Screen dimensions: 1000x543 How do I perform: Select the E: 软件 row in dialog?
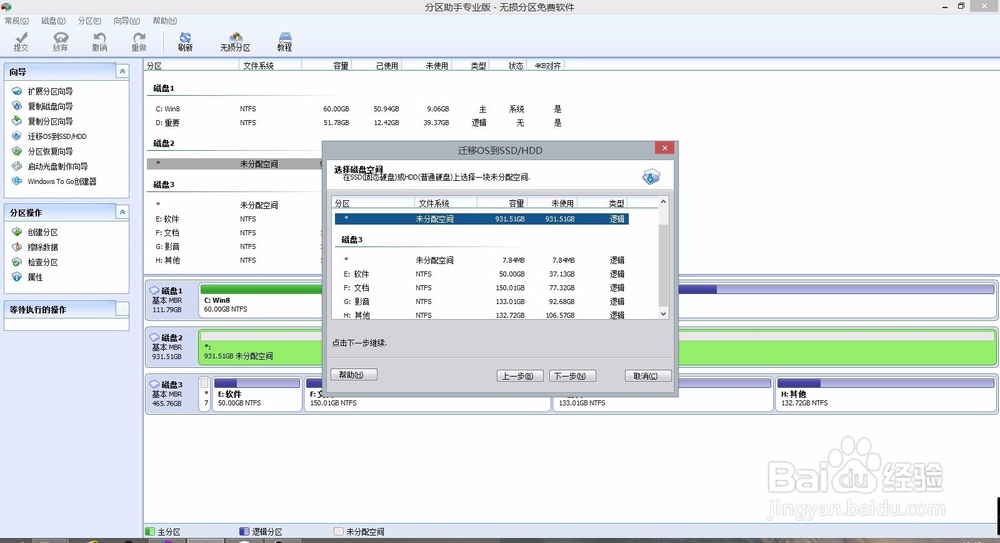(x=482, y=274)
